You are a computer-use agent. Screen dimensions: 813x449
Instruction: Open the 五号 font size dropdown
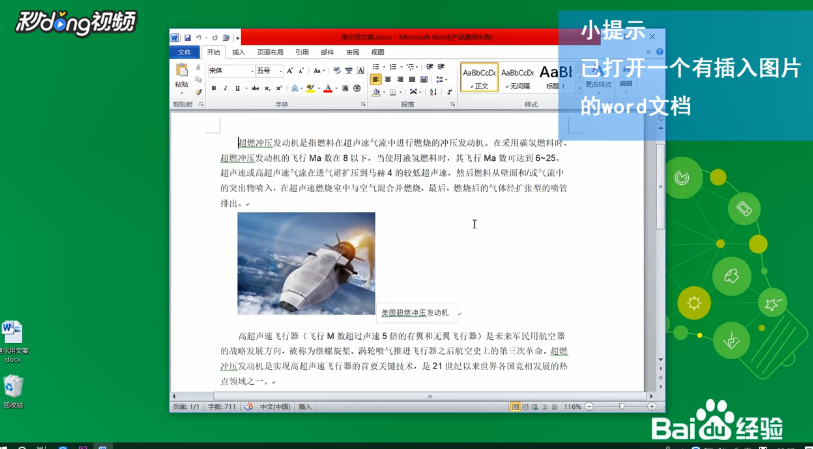[x=281, y=71]
